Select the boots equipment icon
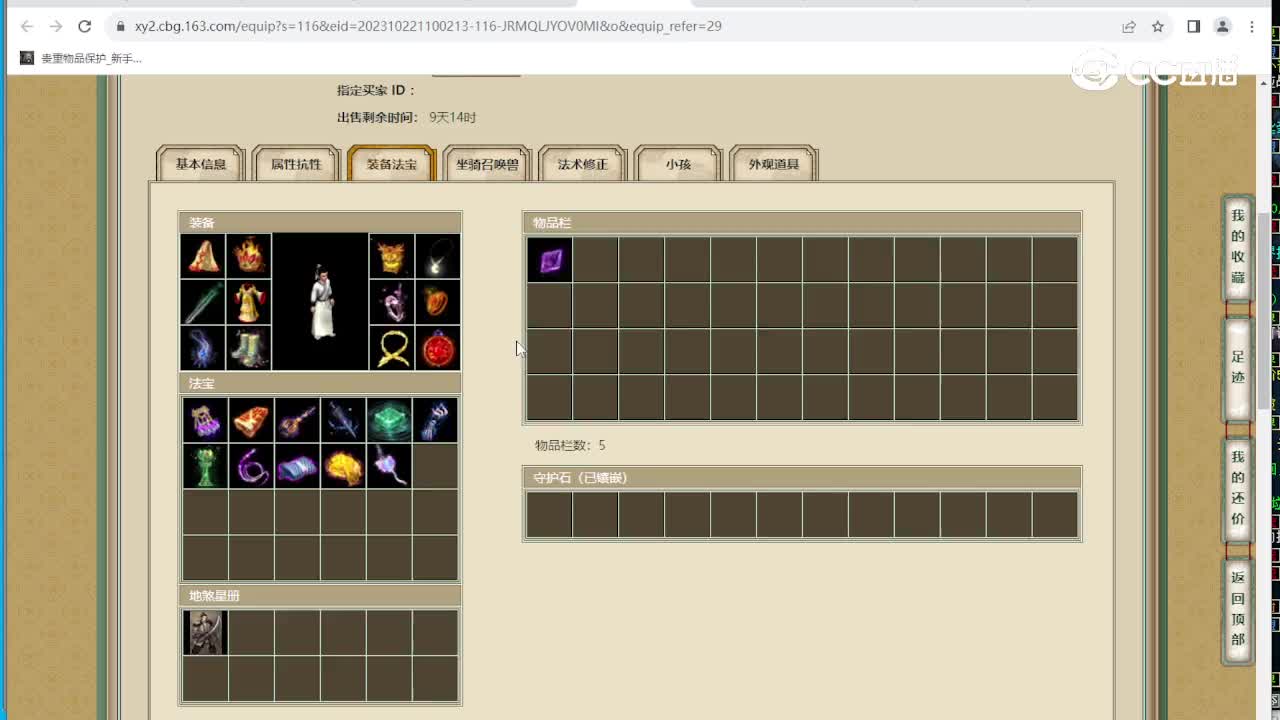1280x720 pixels. 249,348
